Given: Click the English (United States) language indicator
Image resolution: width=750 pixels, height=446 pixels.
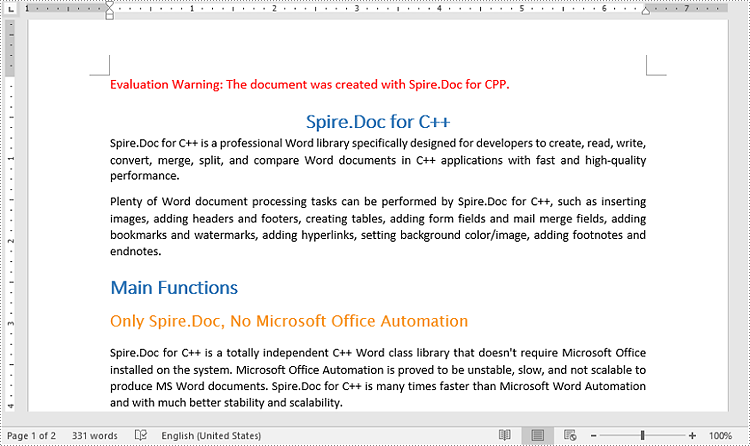Looking at the screenshot, I should point(211,435).
